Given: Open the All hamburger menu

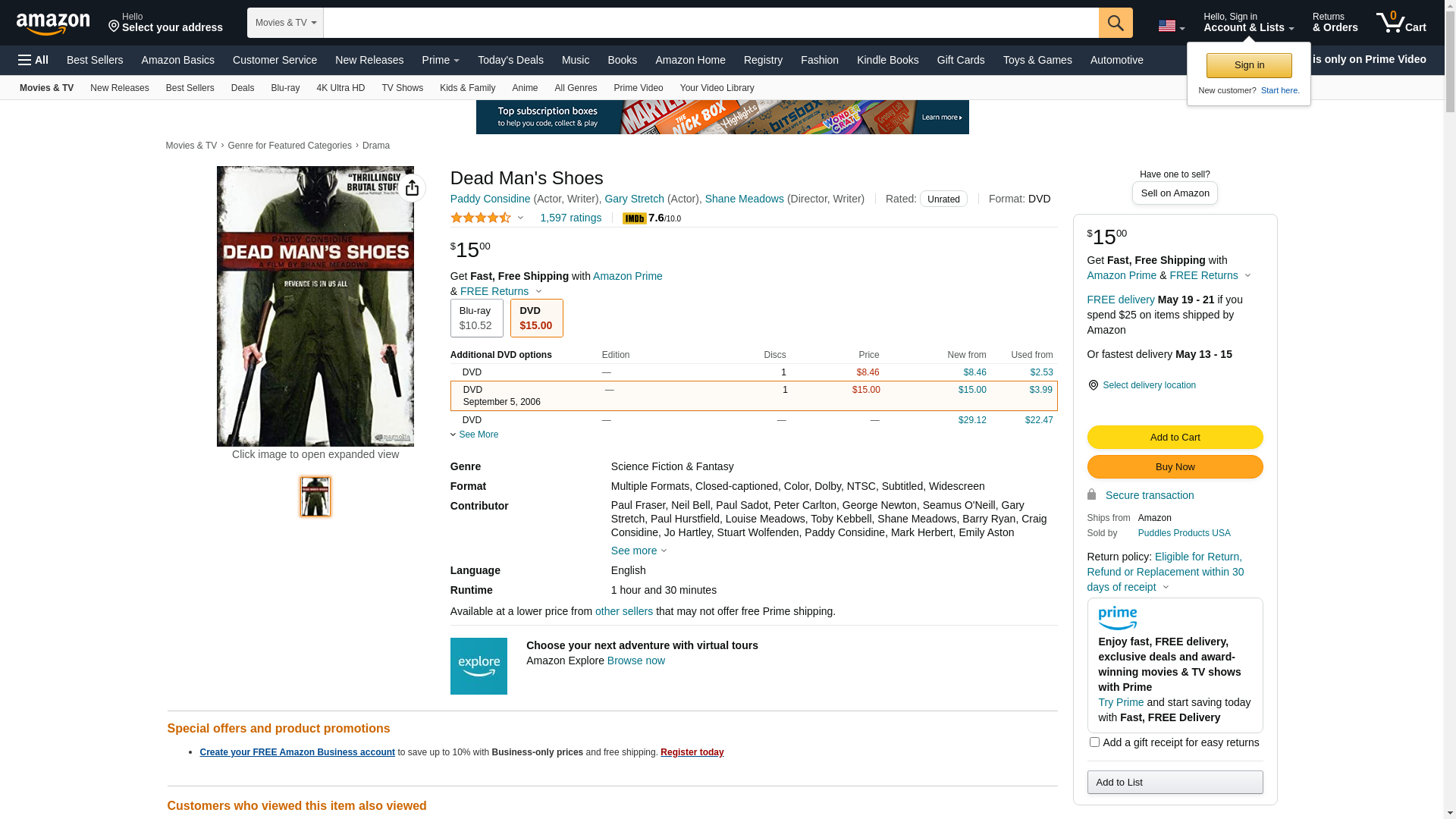Looking at the screenshot, I should point(33,60).
